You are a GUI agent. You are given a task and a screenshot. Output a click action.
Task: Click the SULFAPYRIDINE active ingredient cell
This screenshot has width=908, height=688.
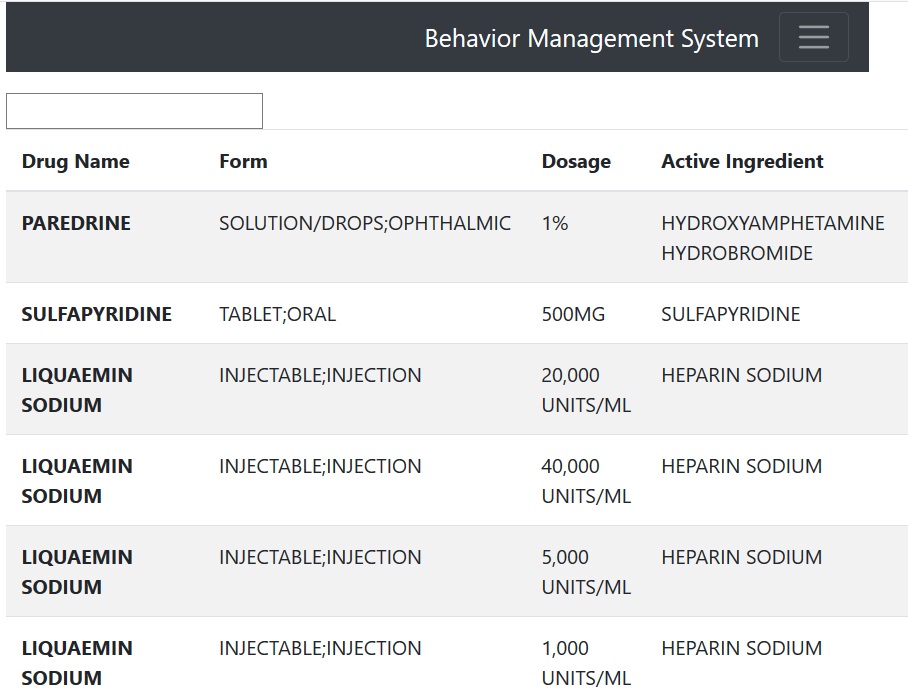click(x=731, y=314)
